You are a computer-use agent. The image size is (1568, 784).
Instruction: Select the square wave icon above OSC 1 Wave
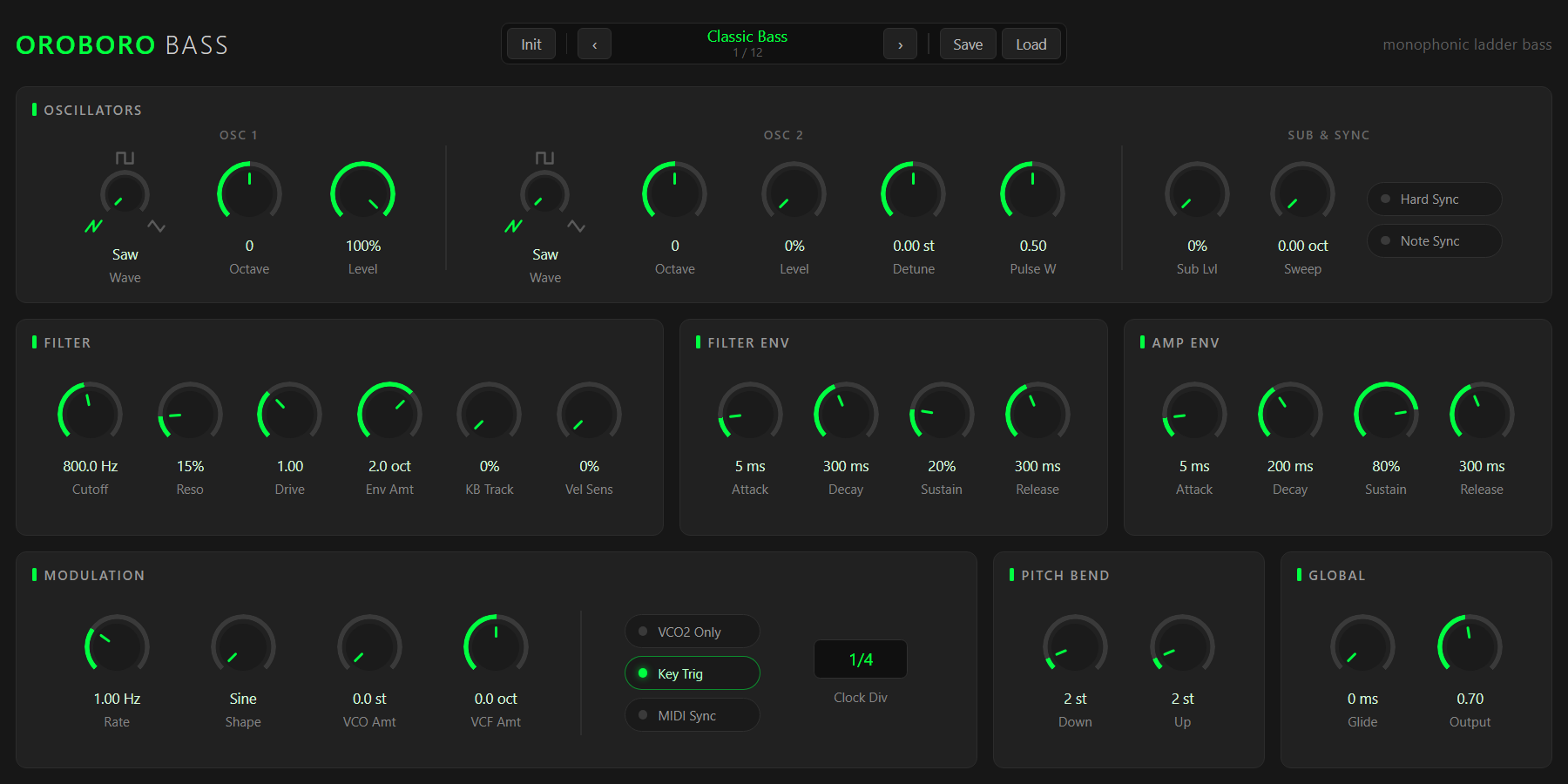click(x=125, y=158)
